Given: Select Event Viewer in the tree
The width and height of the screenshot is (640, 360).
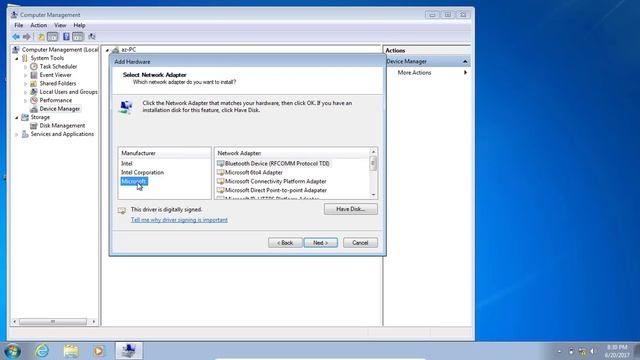Looking at the screenshot, I should pyautogui.click(x=56, y=75).
